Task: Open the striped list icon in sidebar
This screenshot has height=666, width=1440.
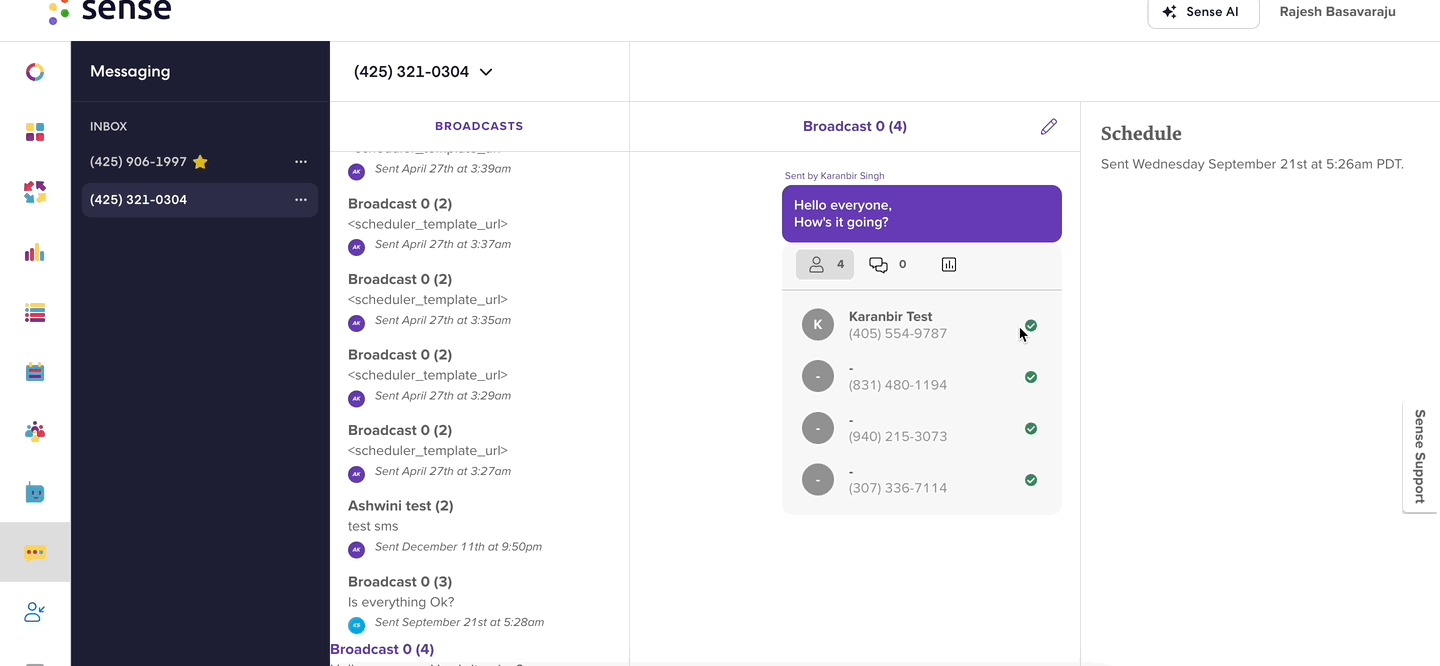Action: pos(35,313)
